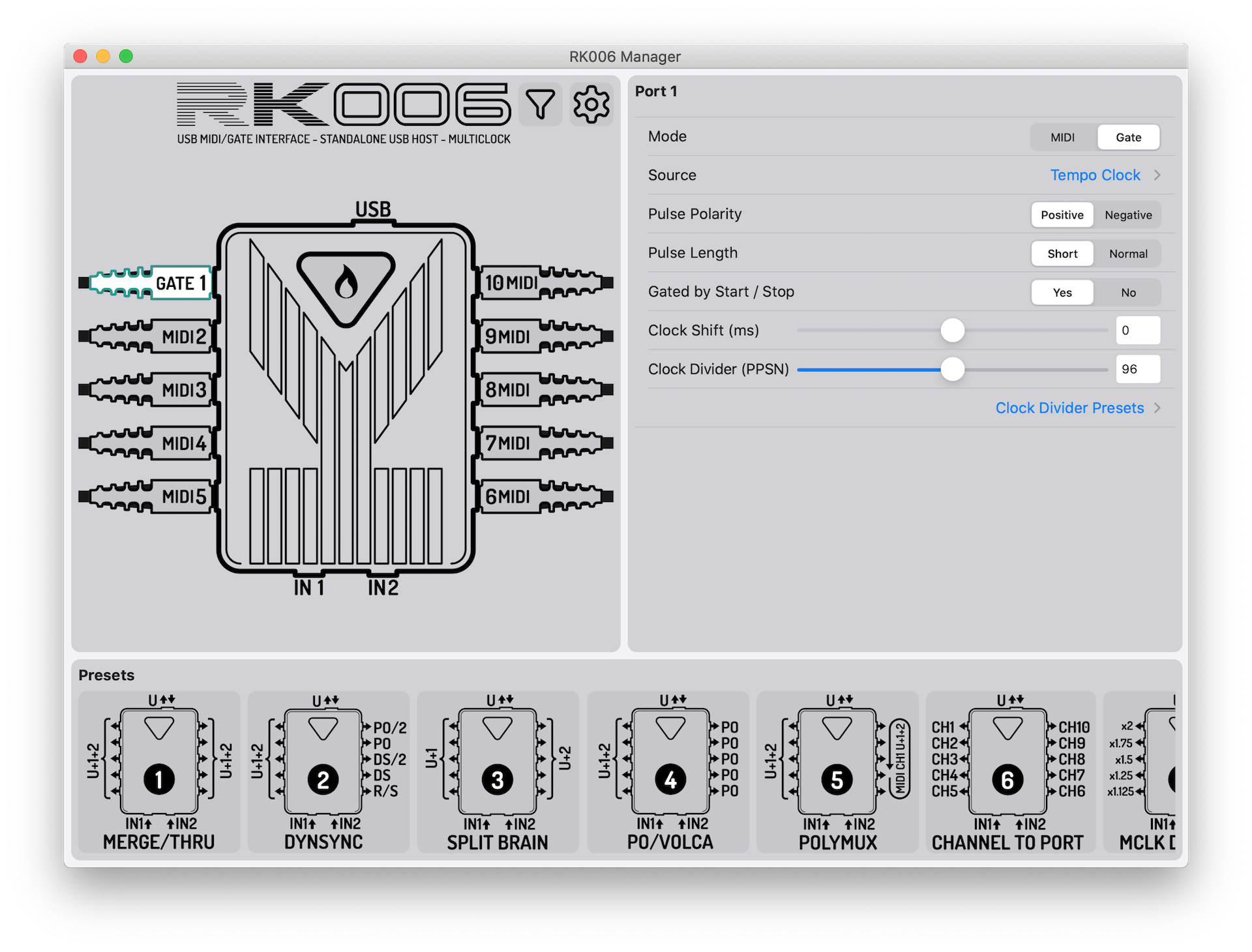Switch Mode to MIDI

tap(1062, 138)
